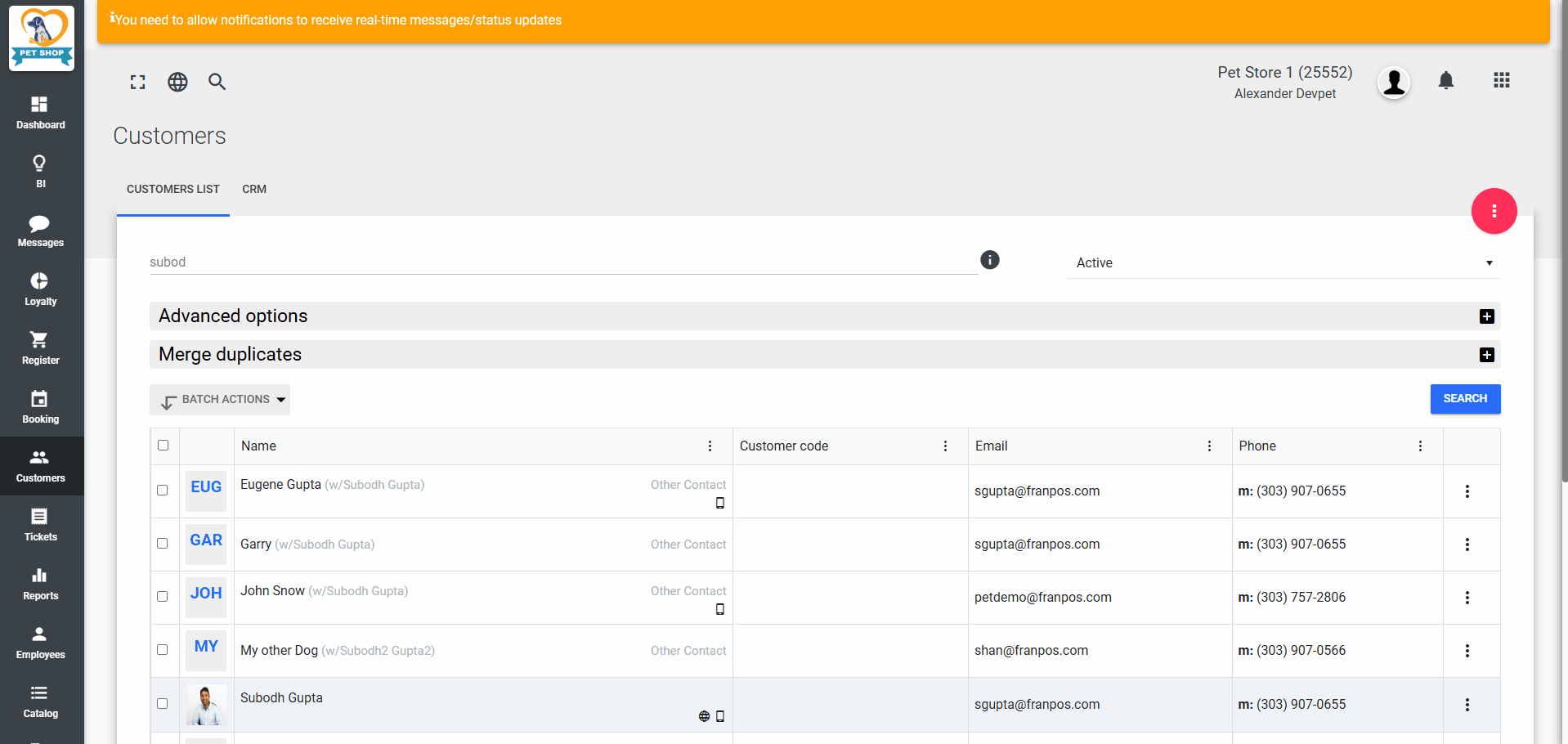Click the mobile icon in Eugene Gupta row

[720, 503]
